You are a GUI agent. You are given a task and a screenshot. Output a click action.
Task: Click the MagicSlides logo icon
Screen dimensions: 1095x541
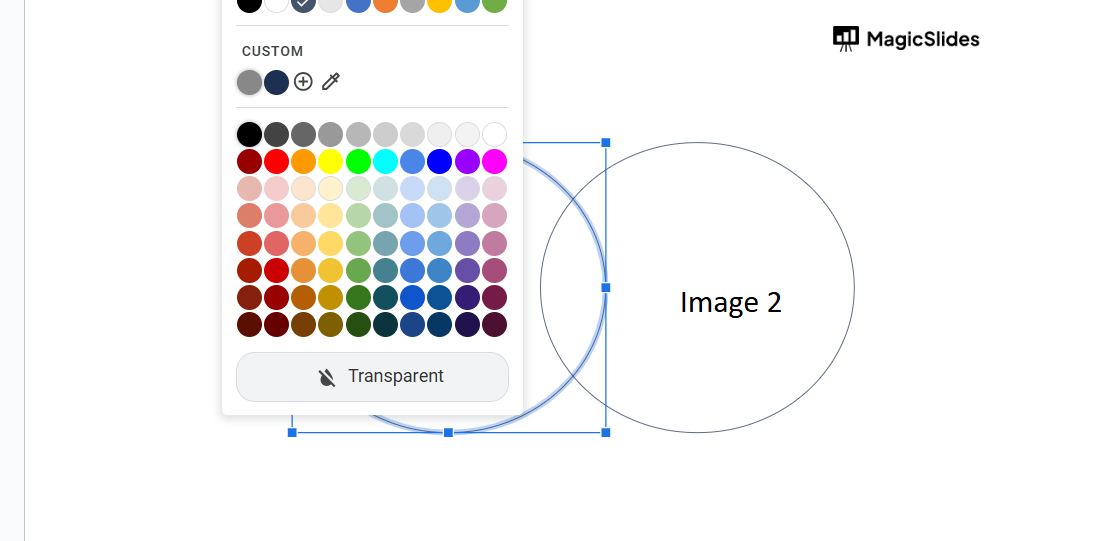845,39
